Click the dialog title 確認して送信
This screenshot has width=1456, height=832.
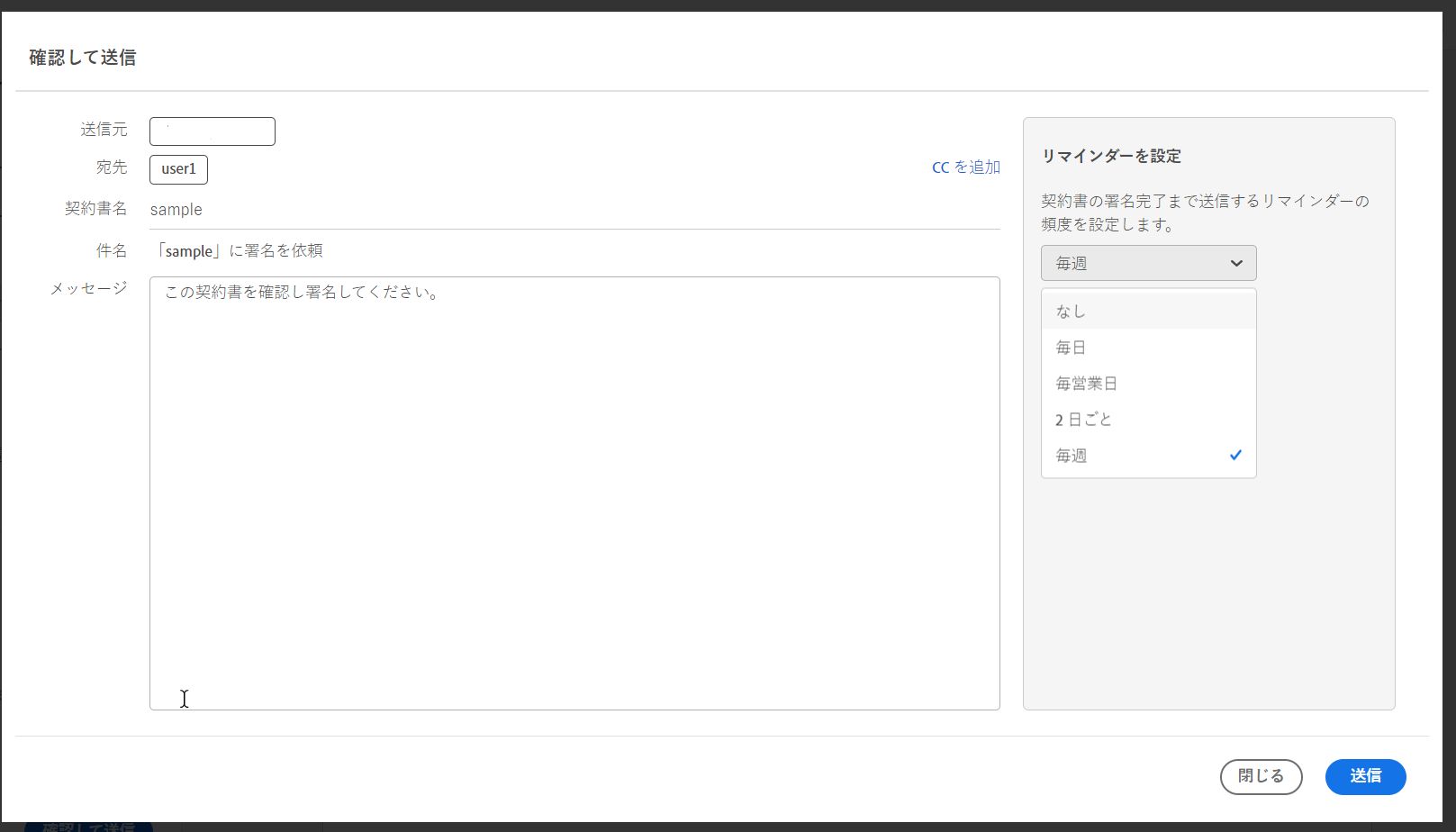click(x=82, y=57)
